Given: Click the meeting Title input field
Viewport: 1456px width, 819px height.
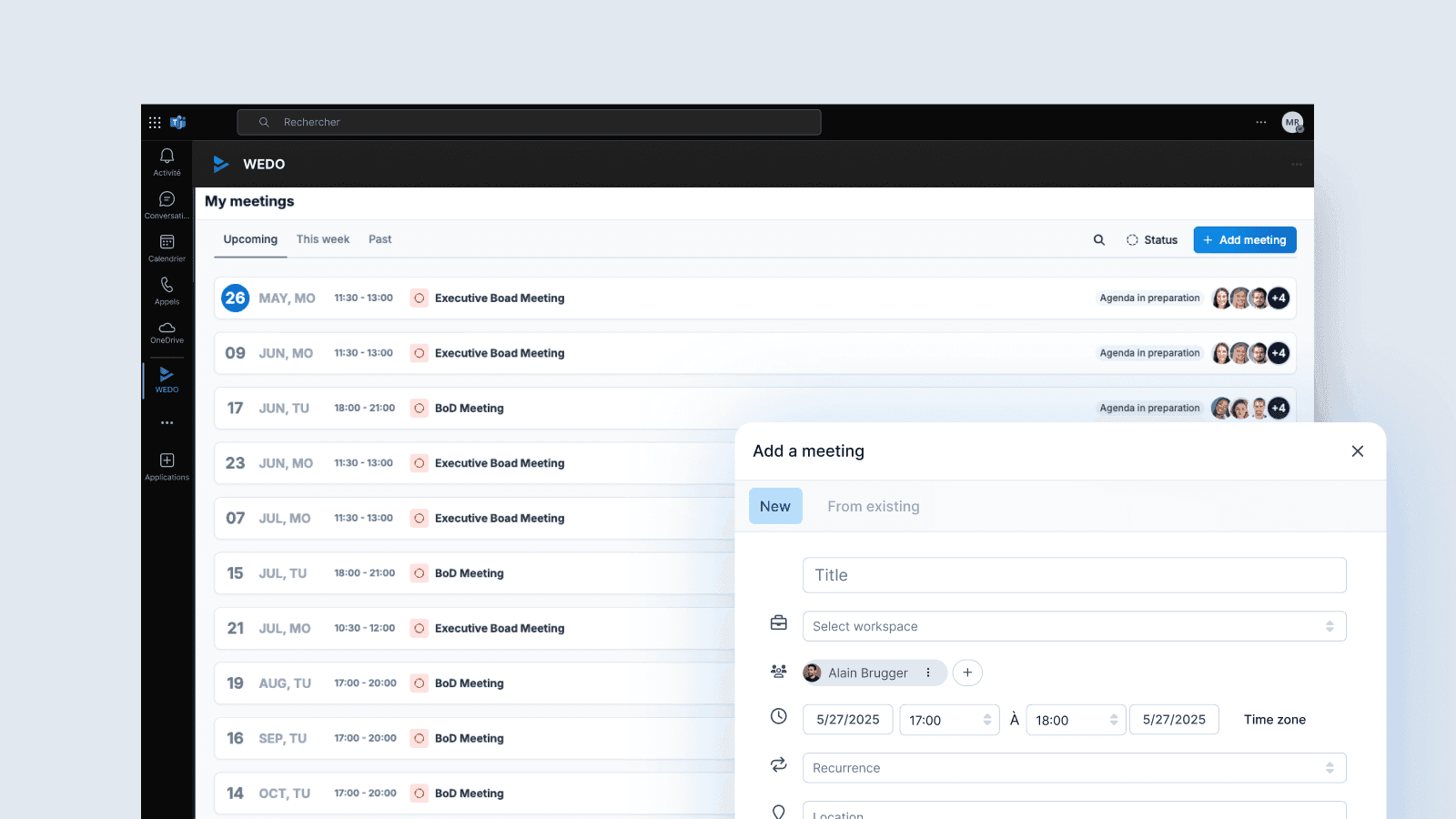Looking at the screenshot, I should 1074,574.
